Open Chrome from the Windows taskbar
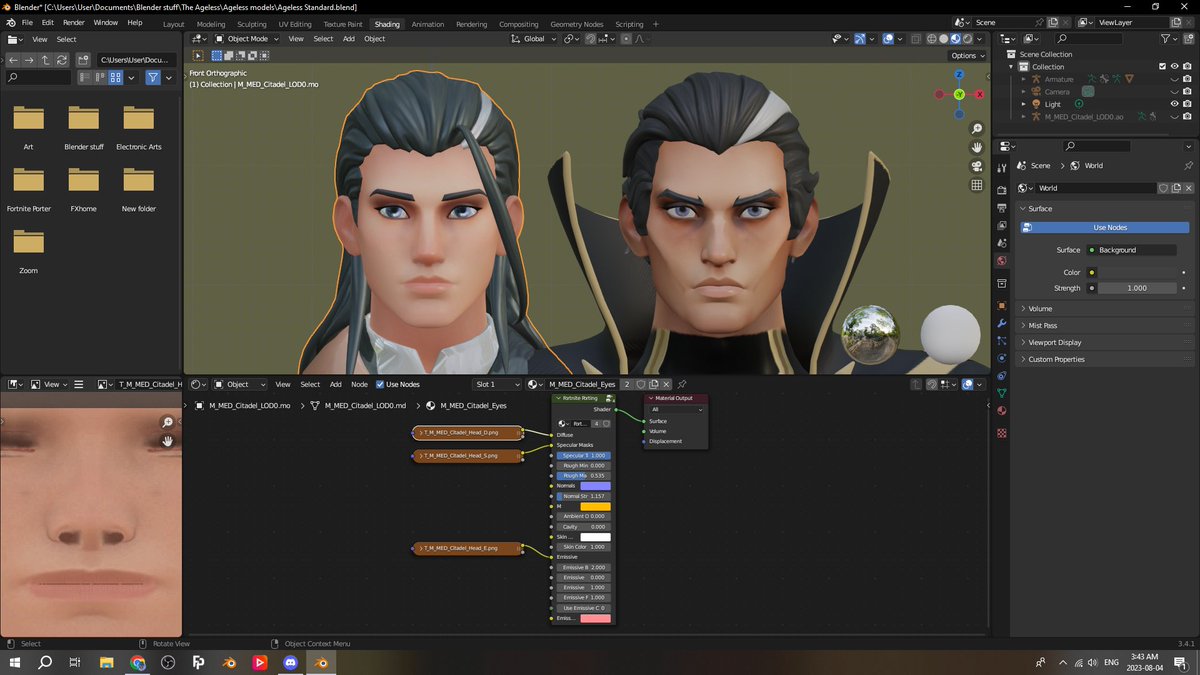This screenshot has width=1200, height=675. [x=137, y=662]
